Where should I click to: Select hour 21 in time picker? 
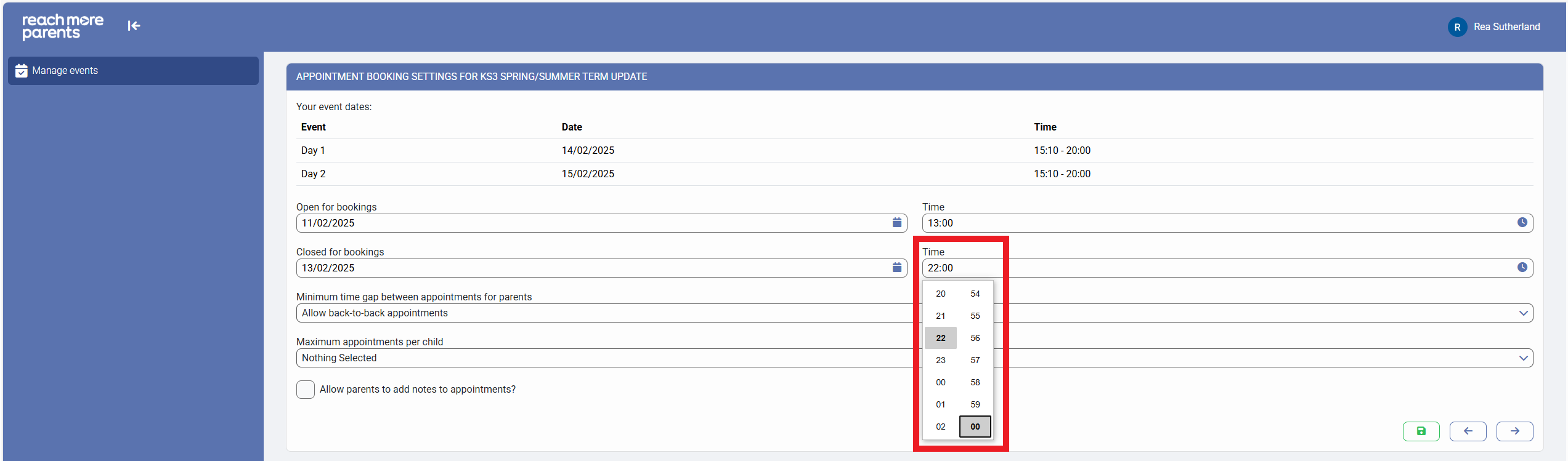[x=940, y=316]
